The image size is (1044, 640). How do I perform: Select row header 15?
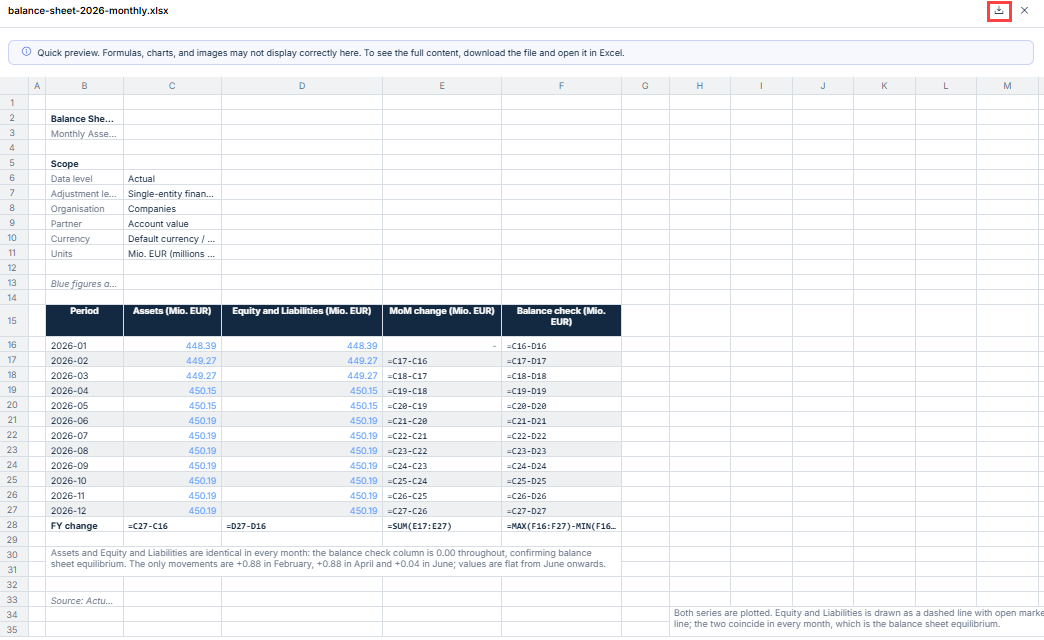(x=12, y=321)
